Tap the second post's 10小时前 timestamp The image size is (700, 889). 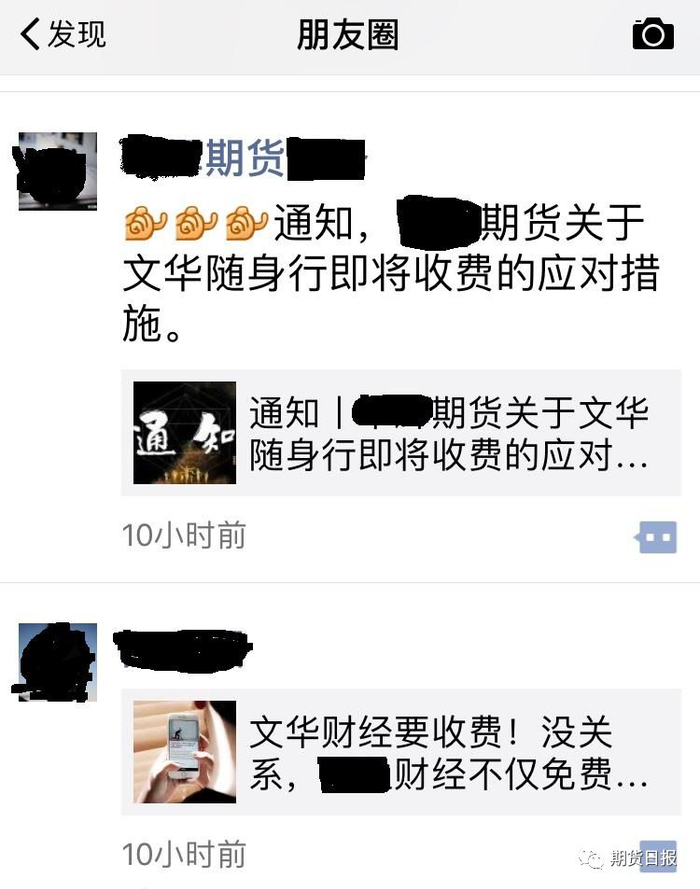coord(184,854)
